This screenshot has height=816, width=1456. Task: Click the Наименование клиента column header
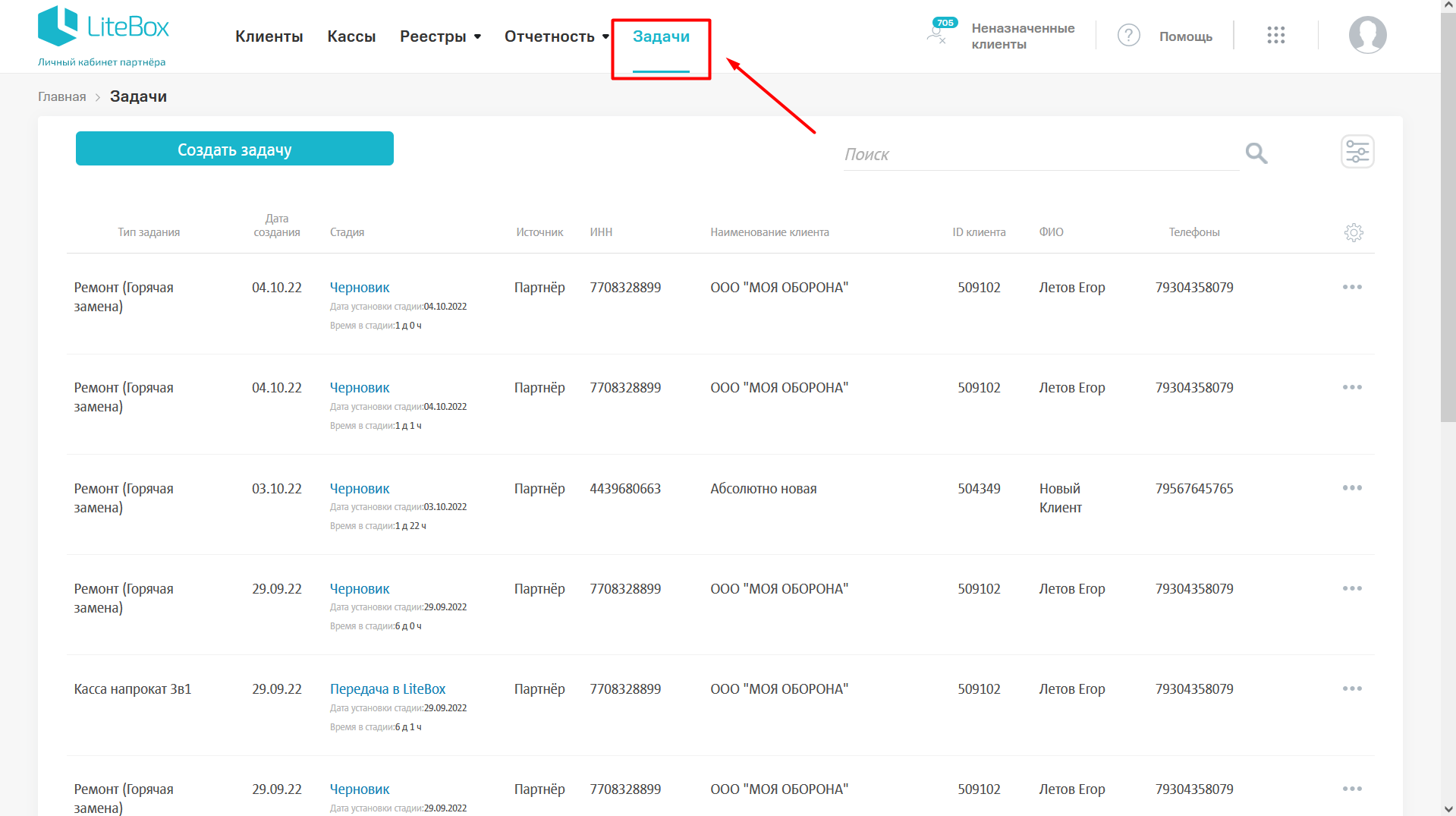(x=769, y=232)
